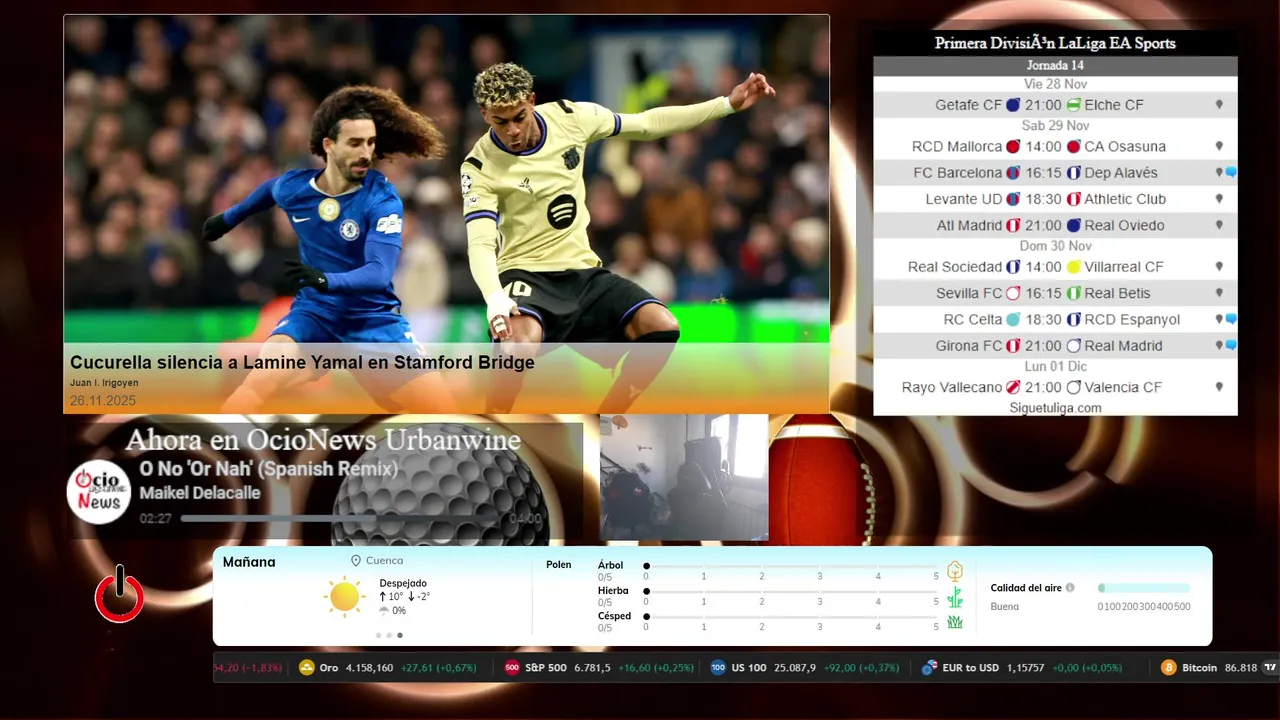Click the stadium pin for Atl Madrid–Real Oviedo

[1219, 225]
